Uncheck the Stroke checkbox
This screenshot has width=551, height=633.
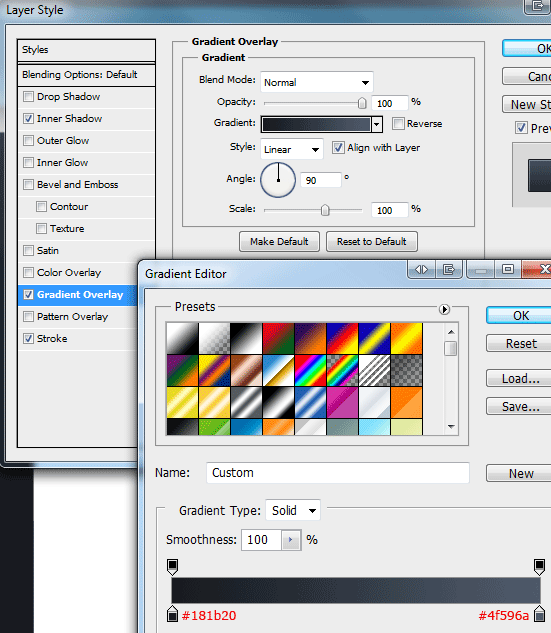[x=28, y=339]
